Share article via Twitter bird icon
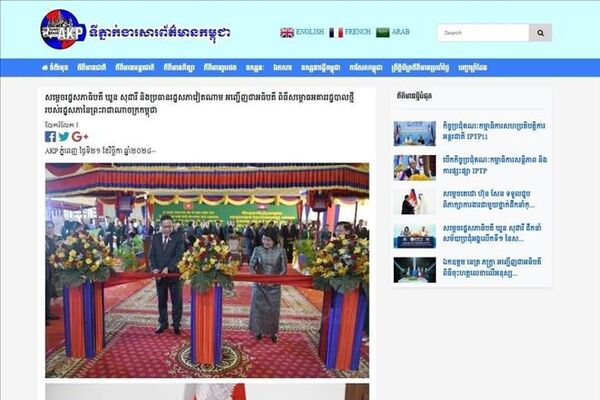 (64, 137)
